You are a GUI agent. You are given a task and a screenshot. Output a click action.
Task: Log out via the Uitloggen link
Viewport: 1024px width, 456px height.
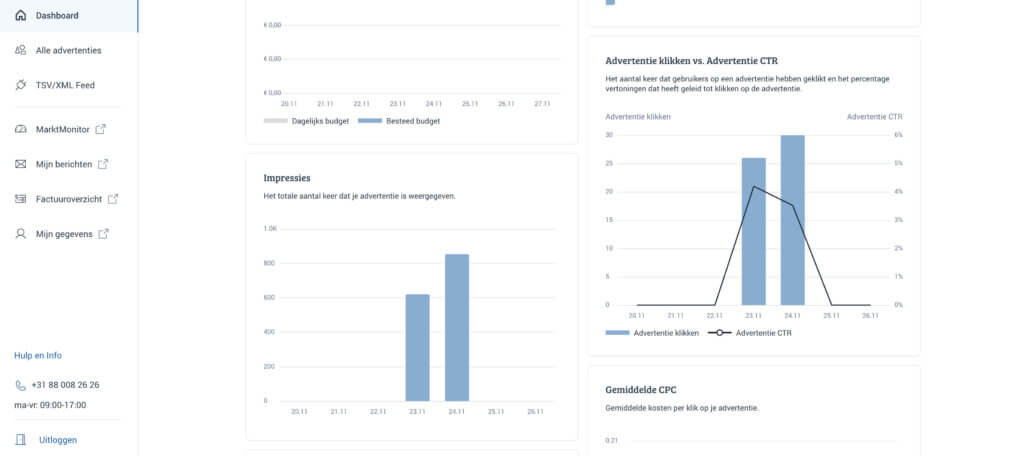(57, 439)
